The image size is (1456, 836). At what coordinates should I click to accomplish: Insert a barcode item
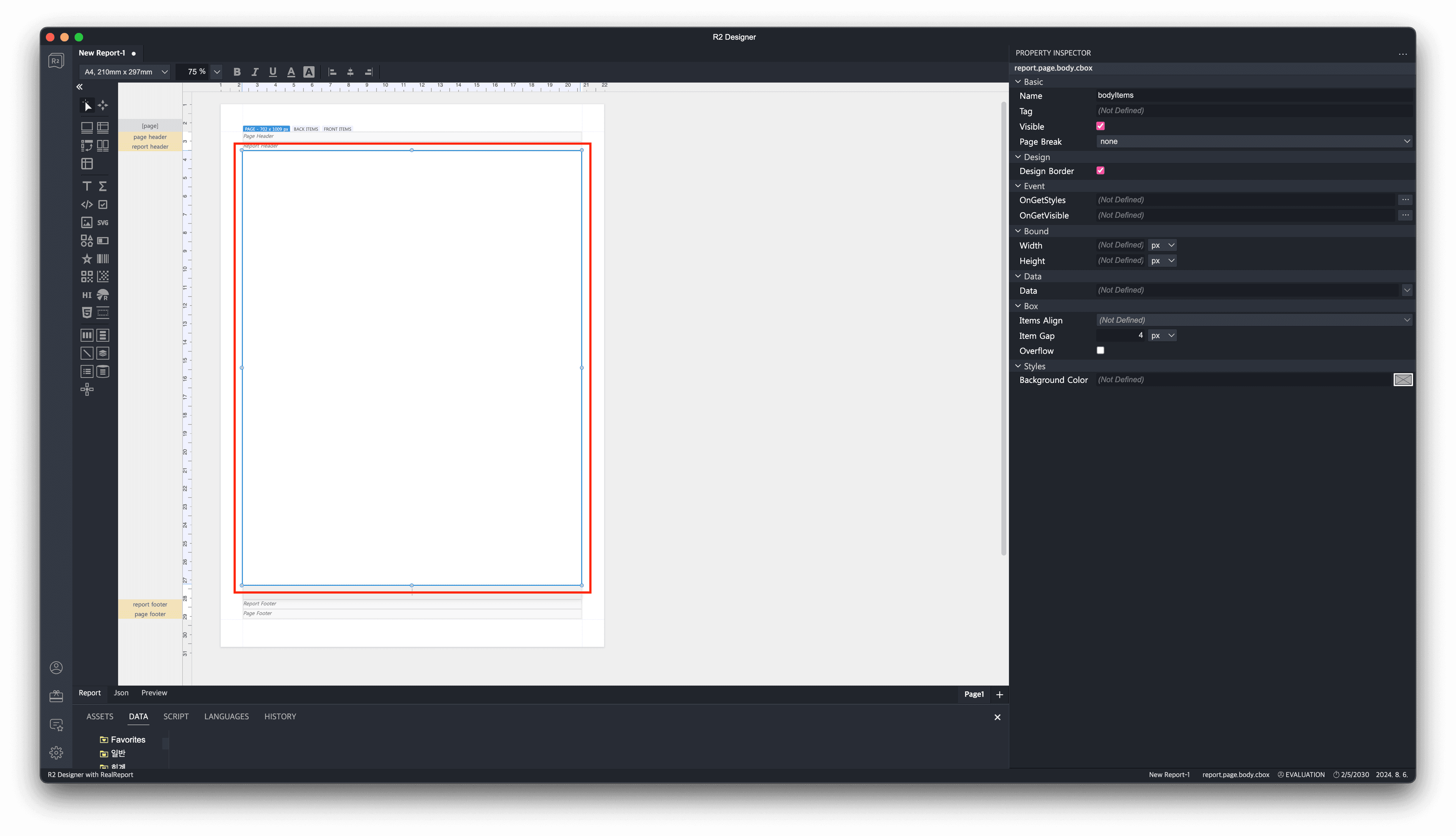[x=103, y=259]
